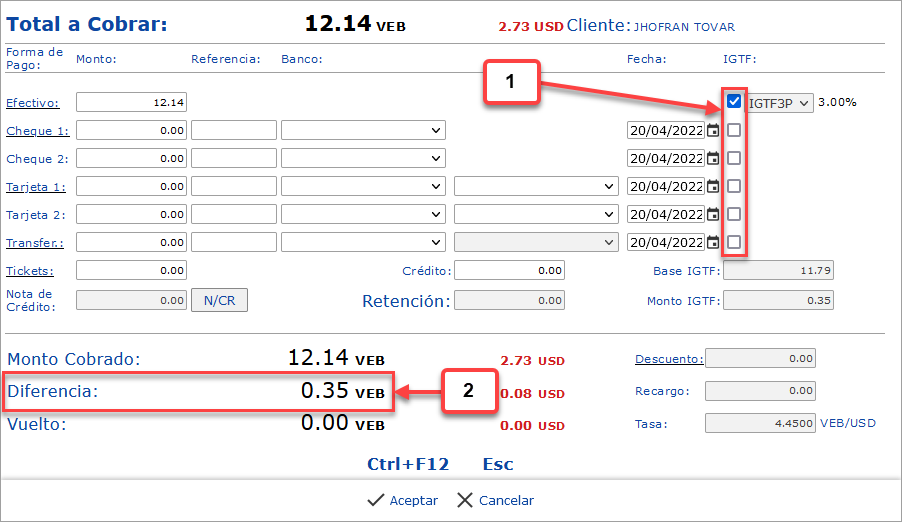
Task: Focus the Tickets amount field
Action: (131, 270)
